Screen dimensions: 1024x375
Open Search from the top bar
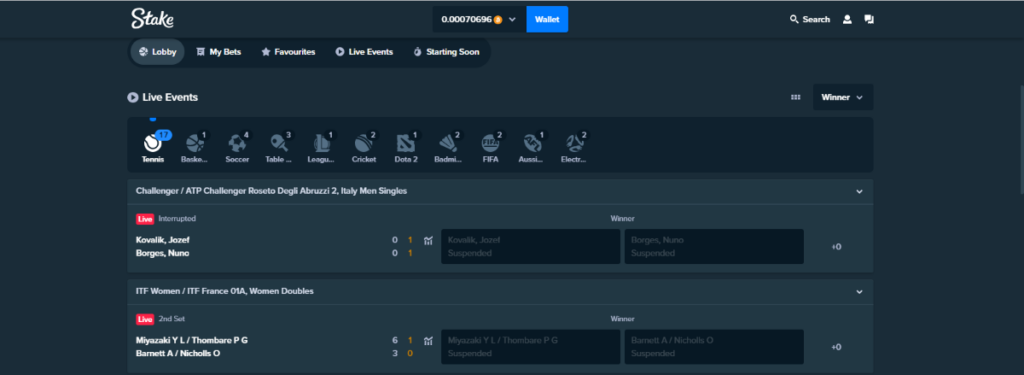(x=810, y=20)
